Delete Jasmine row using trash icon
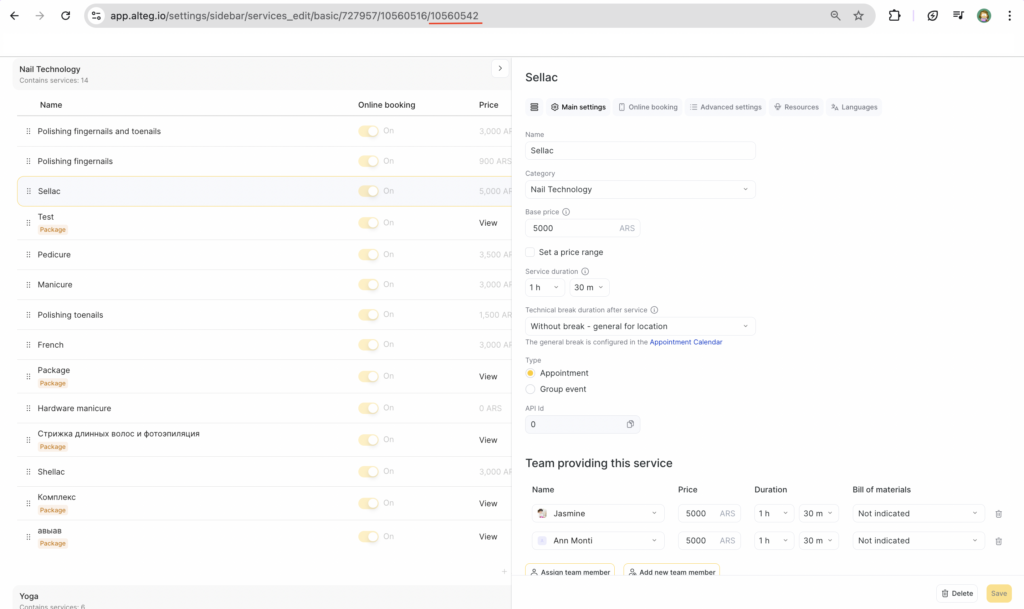 point(998,514)
